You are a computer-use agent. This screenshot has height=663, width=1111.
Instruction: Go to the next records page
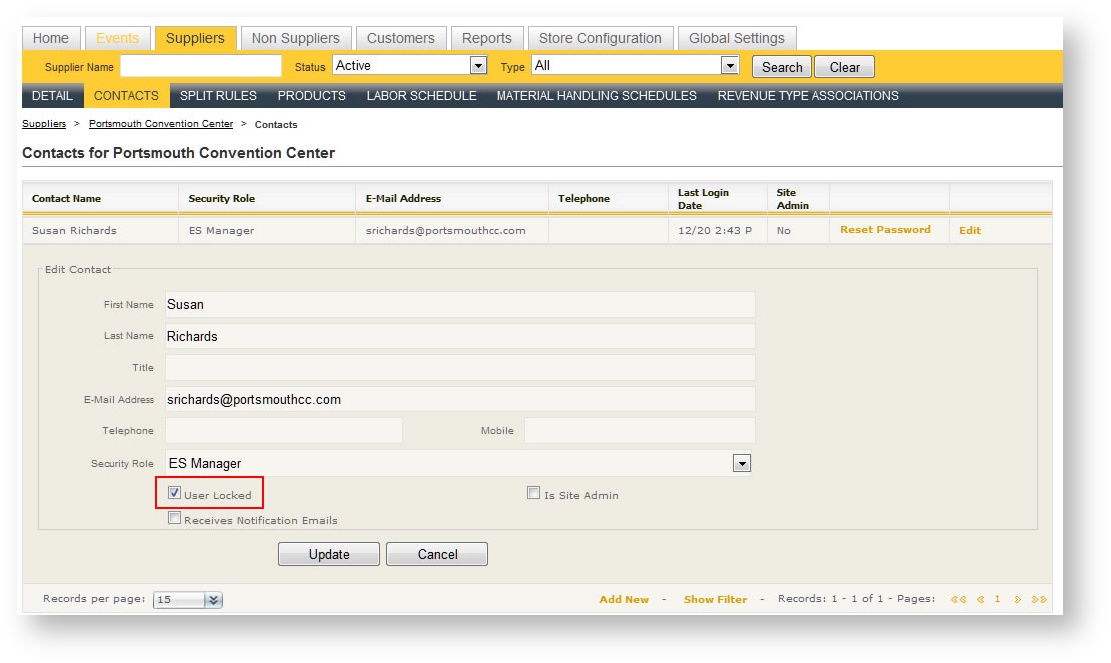(1018, 600)
